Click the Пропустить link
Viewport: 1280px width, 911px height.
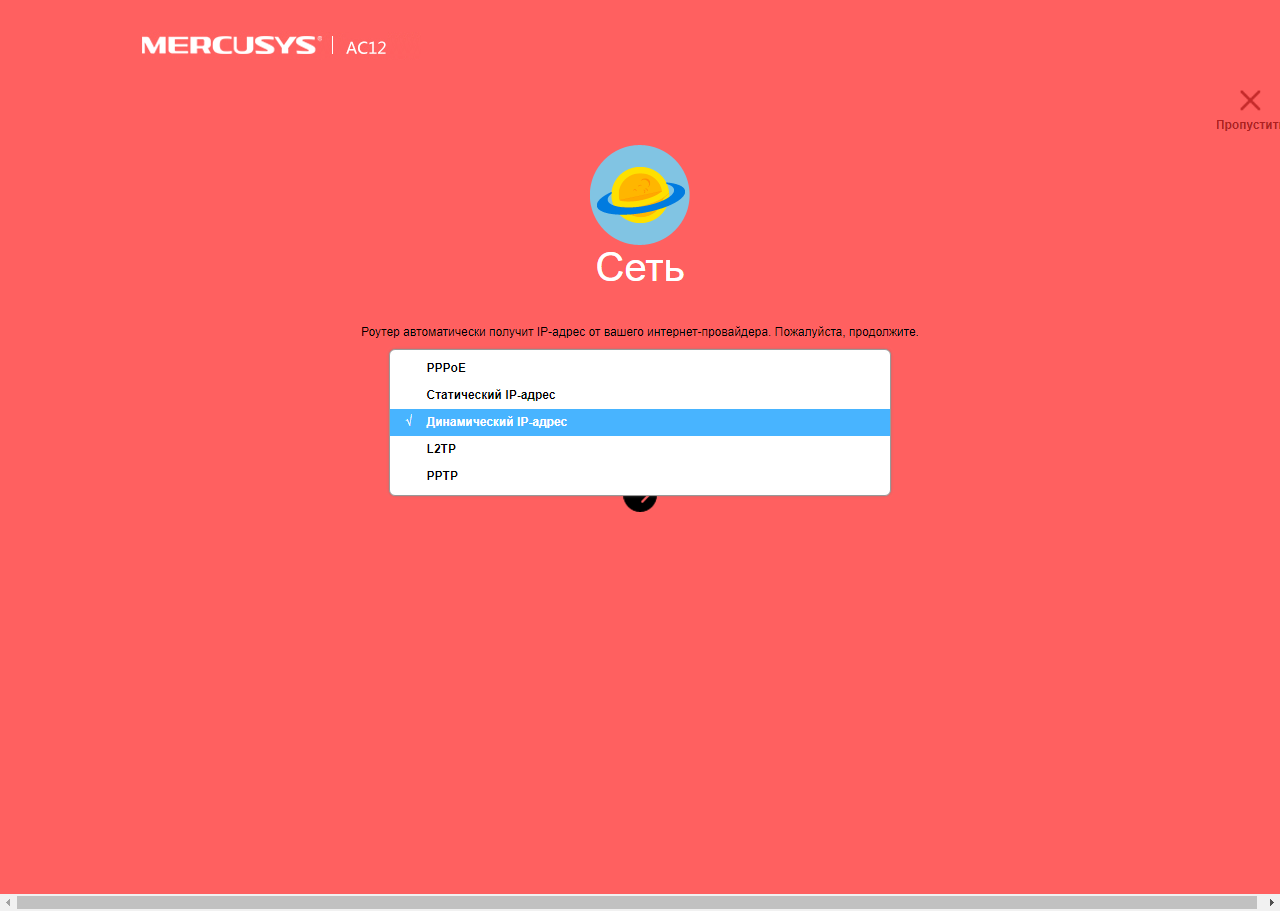[1248, 125]
